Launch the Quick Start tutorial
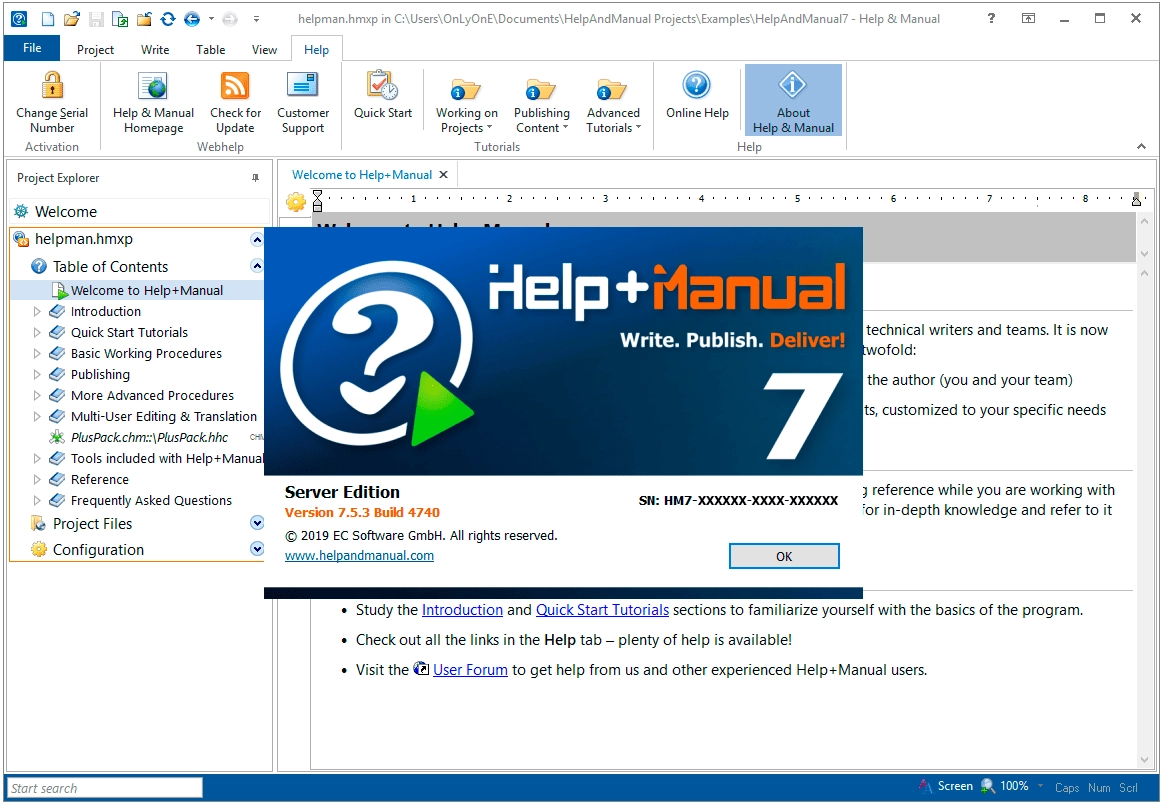The width and height of the screenshot is (1162, 803). (x=382, y=96)
